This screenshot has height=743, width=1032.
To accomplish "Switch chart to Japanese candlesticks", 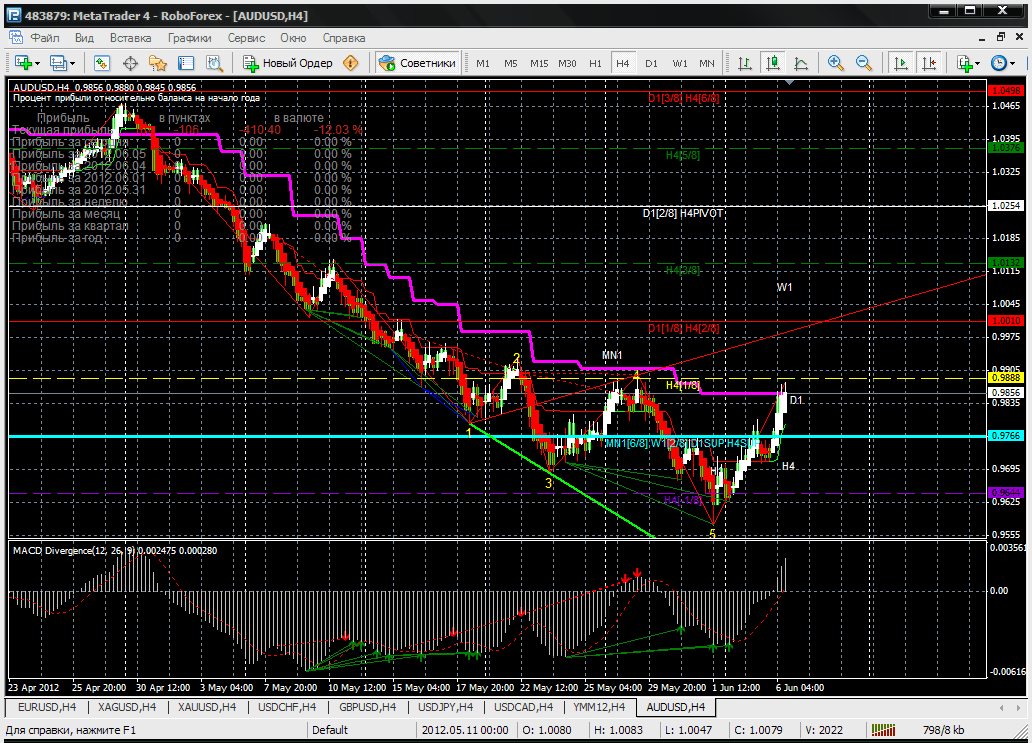I will pos(773,63).
